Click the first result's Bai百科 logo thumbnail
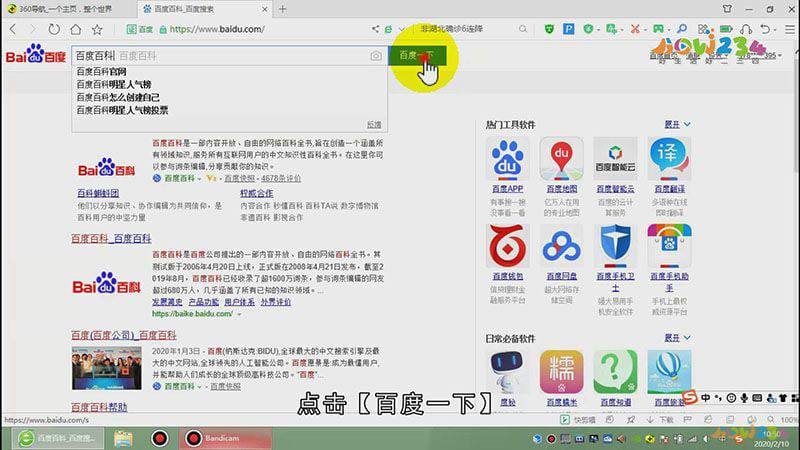800x450 pixels. 107,169
